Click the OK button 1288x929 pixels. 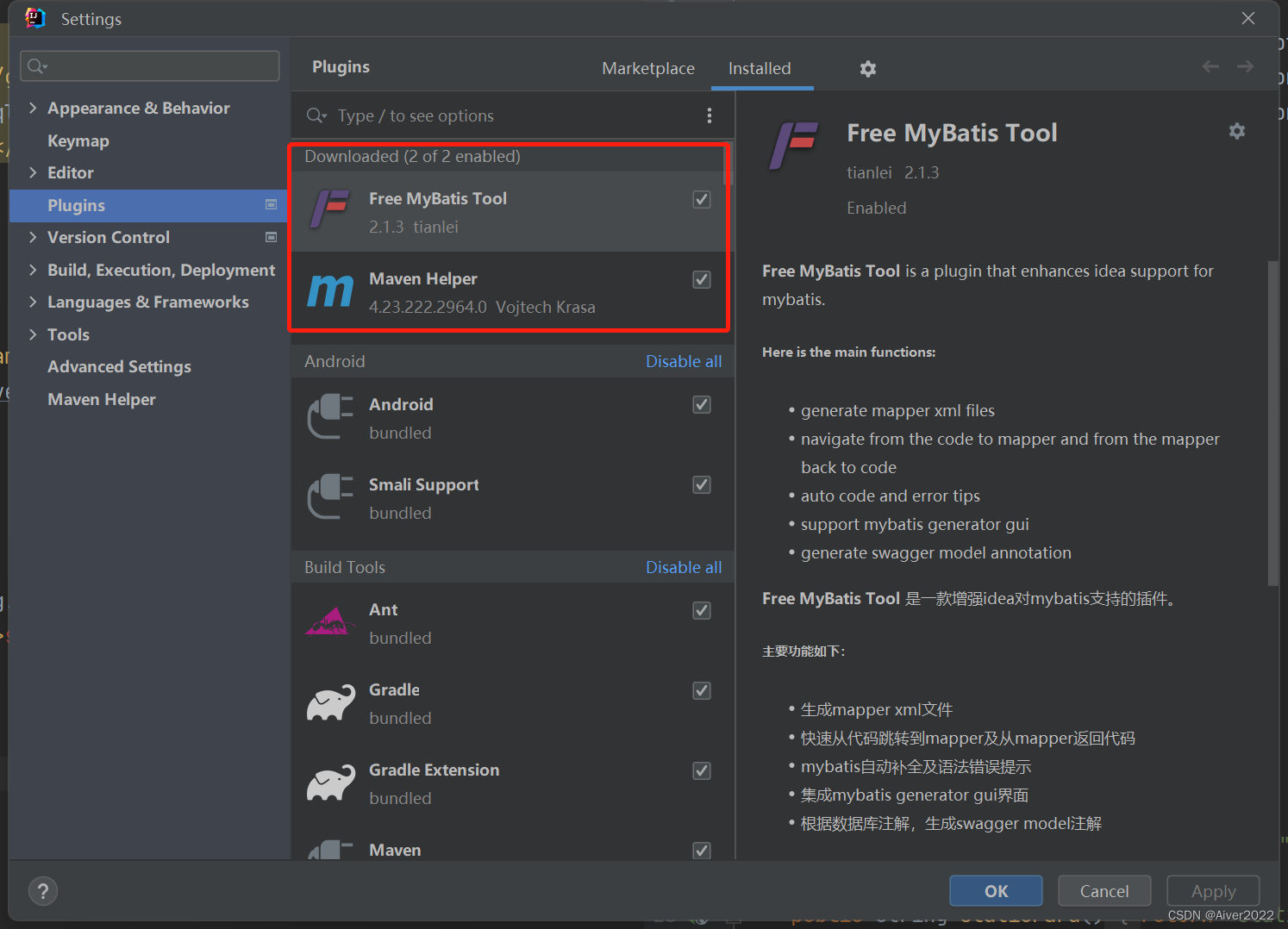[996, 891]
